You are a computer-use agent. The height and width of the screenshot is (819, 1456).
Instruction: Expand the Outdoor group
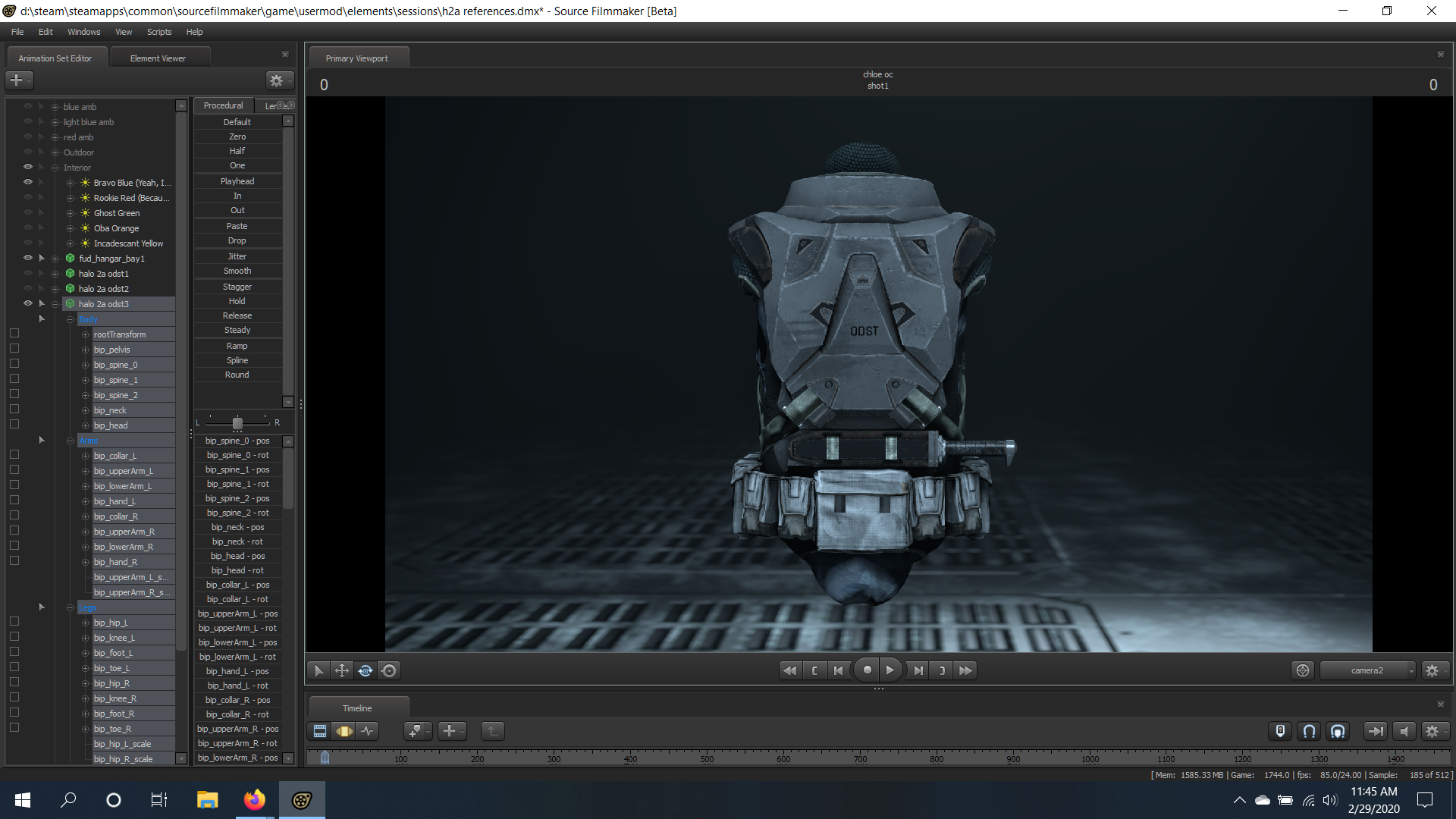coord(55,152)
